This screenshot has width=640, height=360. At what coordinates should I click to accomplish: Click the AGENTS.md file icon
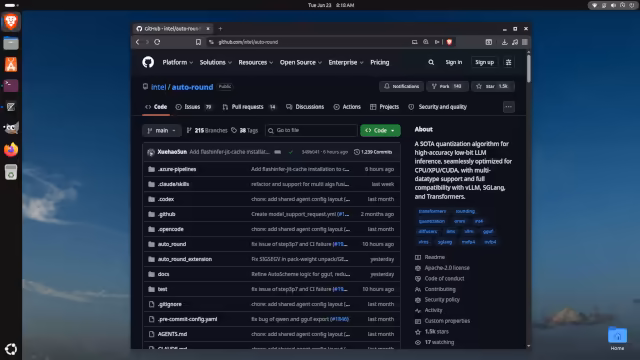pos(151,334)
